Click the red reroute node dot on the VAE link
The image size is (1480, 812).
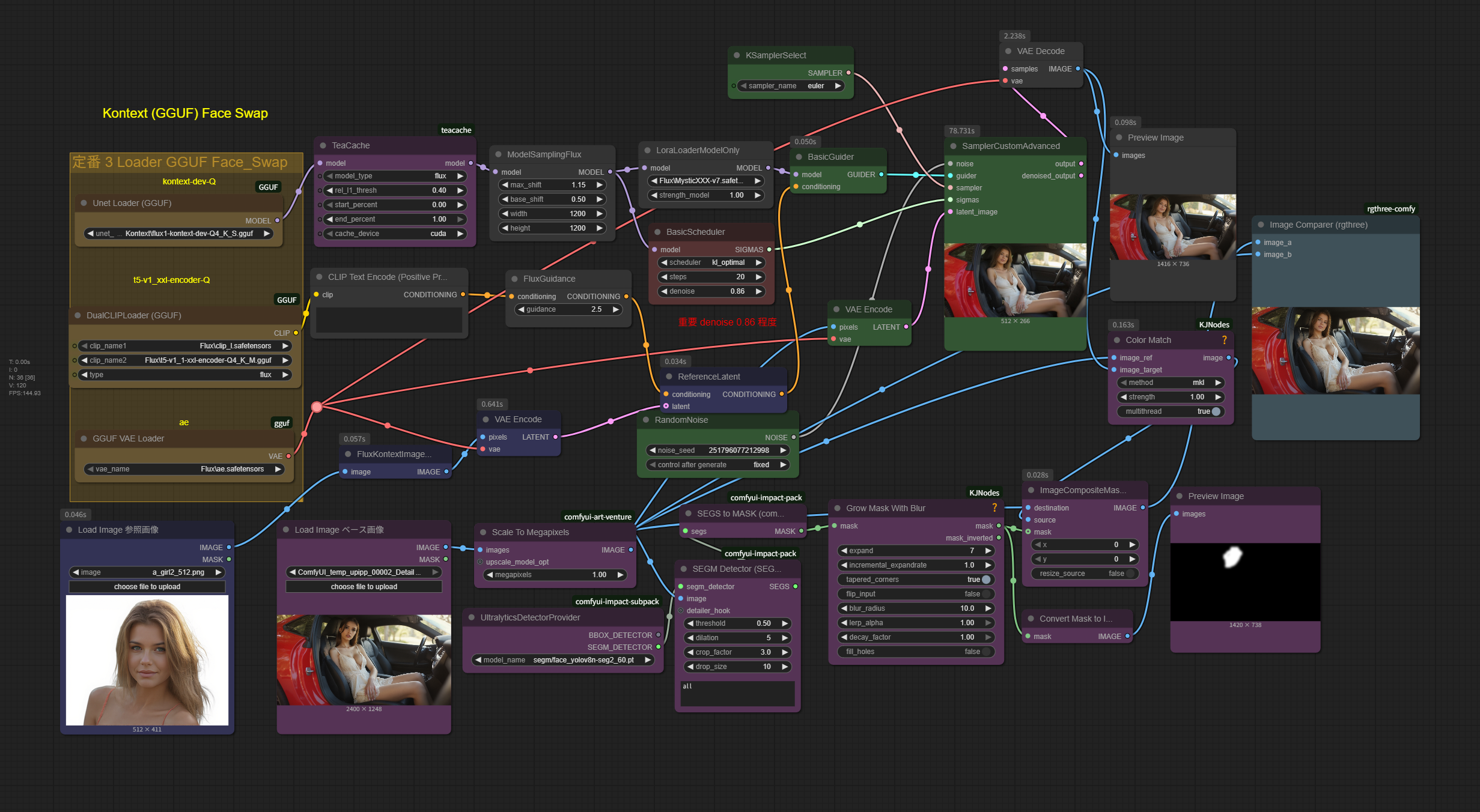click(317, 407)
